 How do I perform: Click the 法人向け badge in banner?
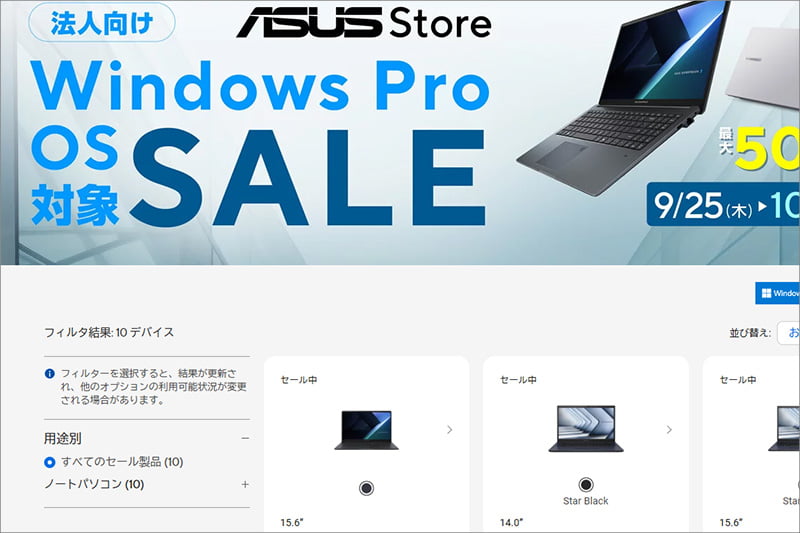point(102,23)
